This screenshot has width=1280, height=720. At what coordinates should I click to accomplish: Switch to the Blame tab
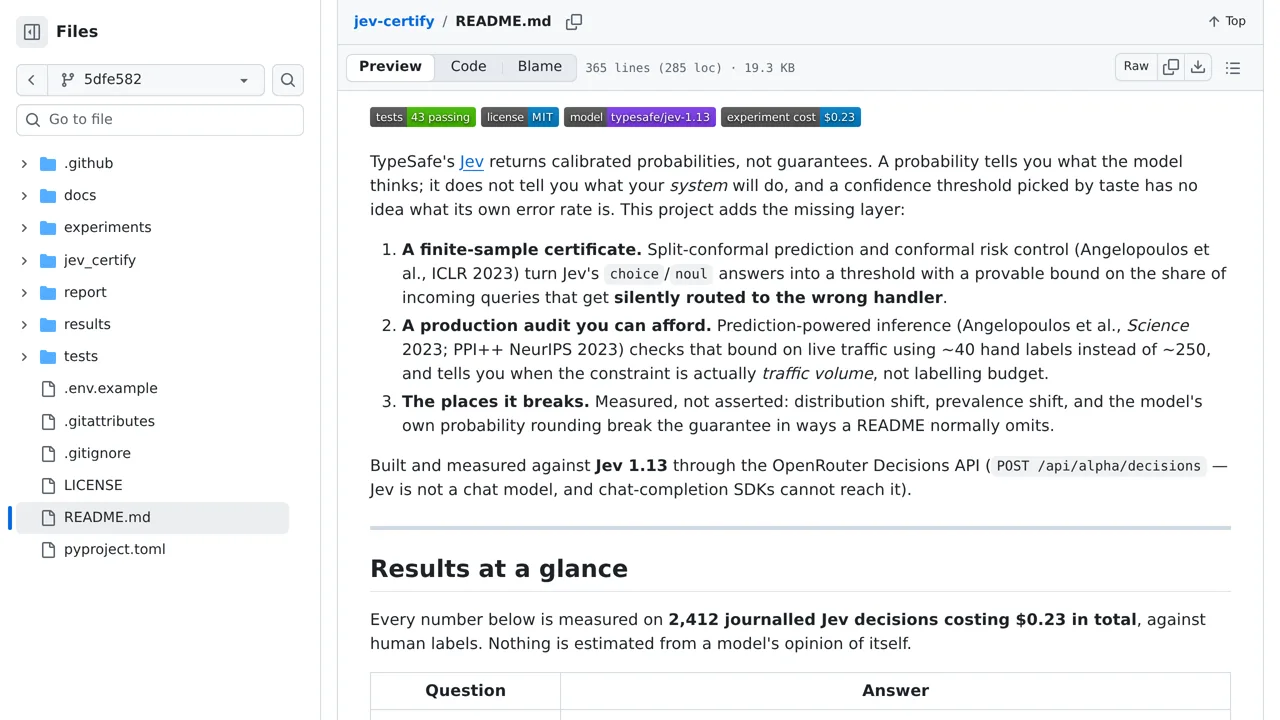pos(540,67)
